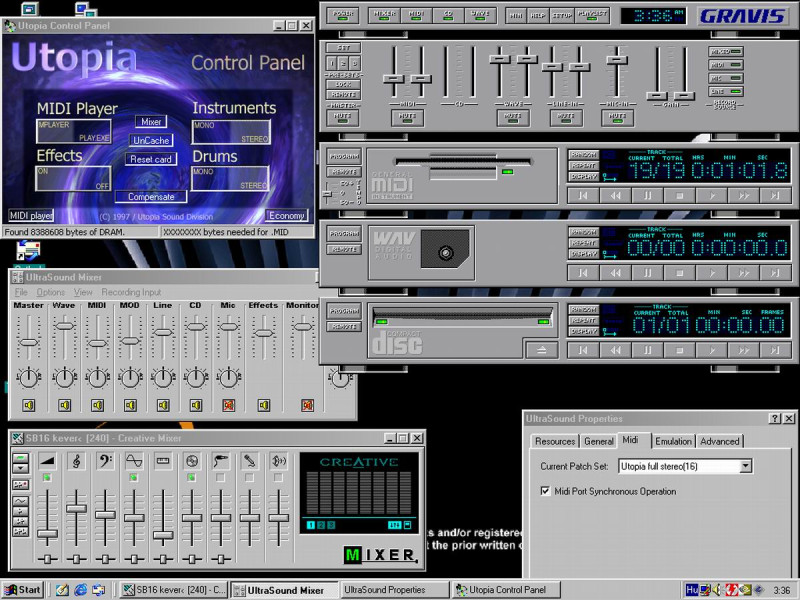Click the Compensate button
This screenshot has width=800, height=600.
[151, 196]
